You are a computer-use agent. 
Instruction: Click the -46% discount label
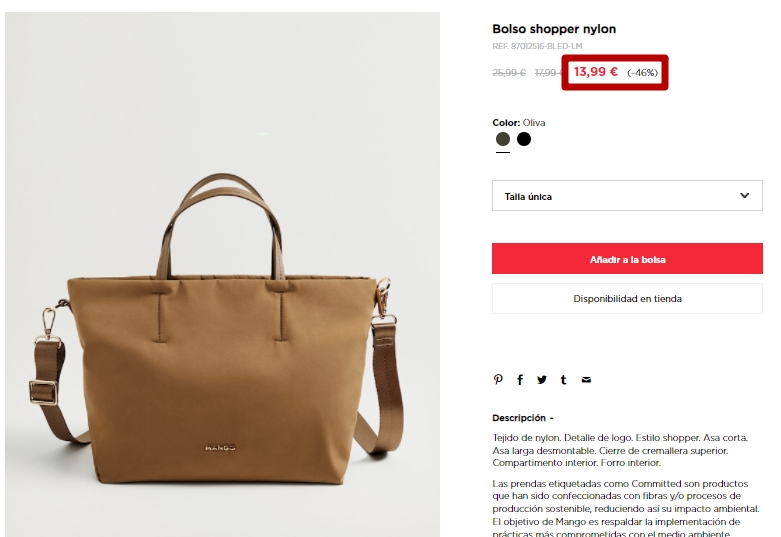643,73
